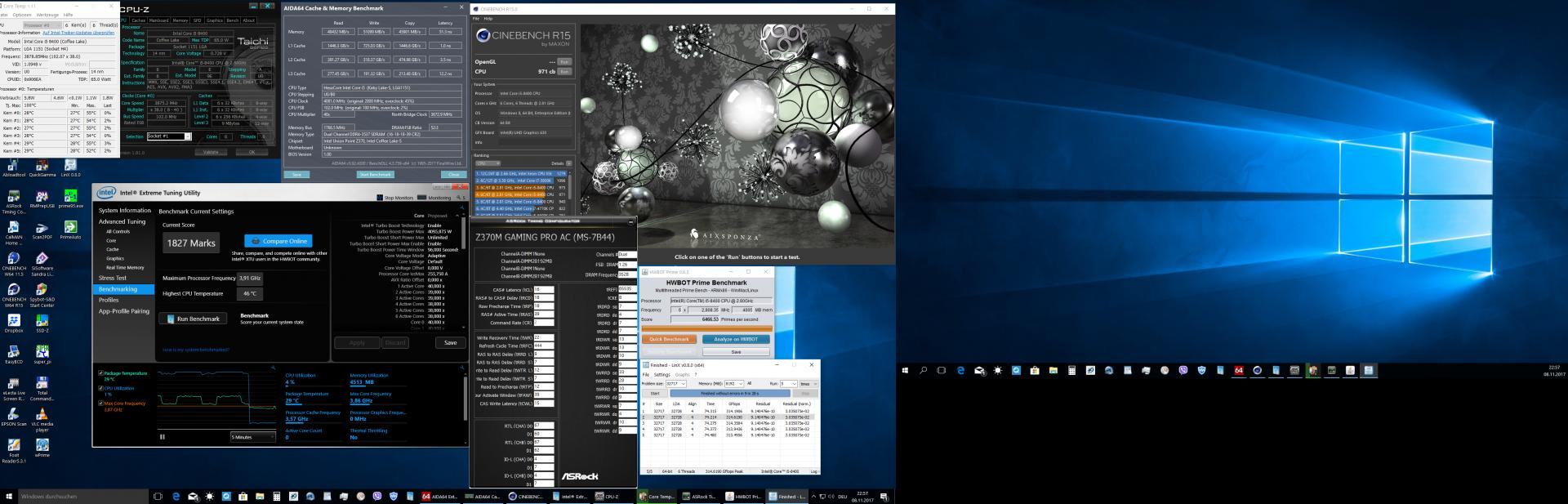Click Start Benchmark in AIDA64
The width and height of the screenshot is (1568, 504).
pos(375,174)
